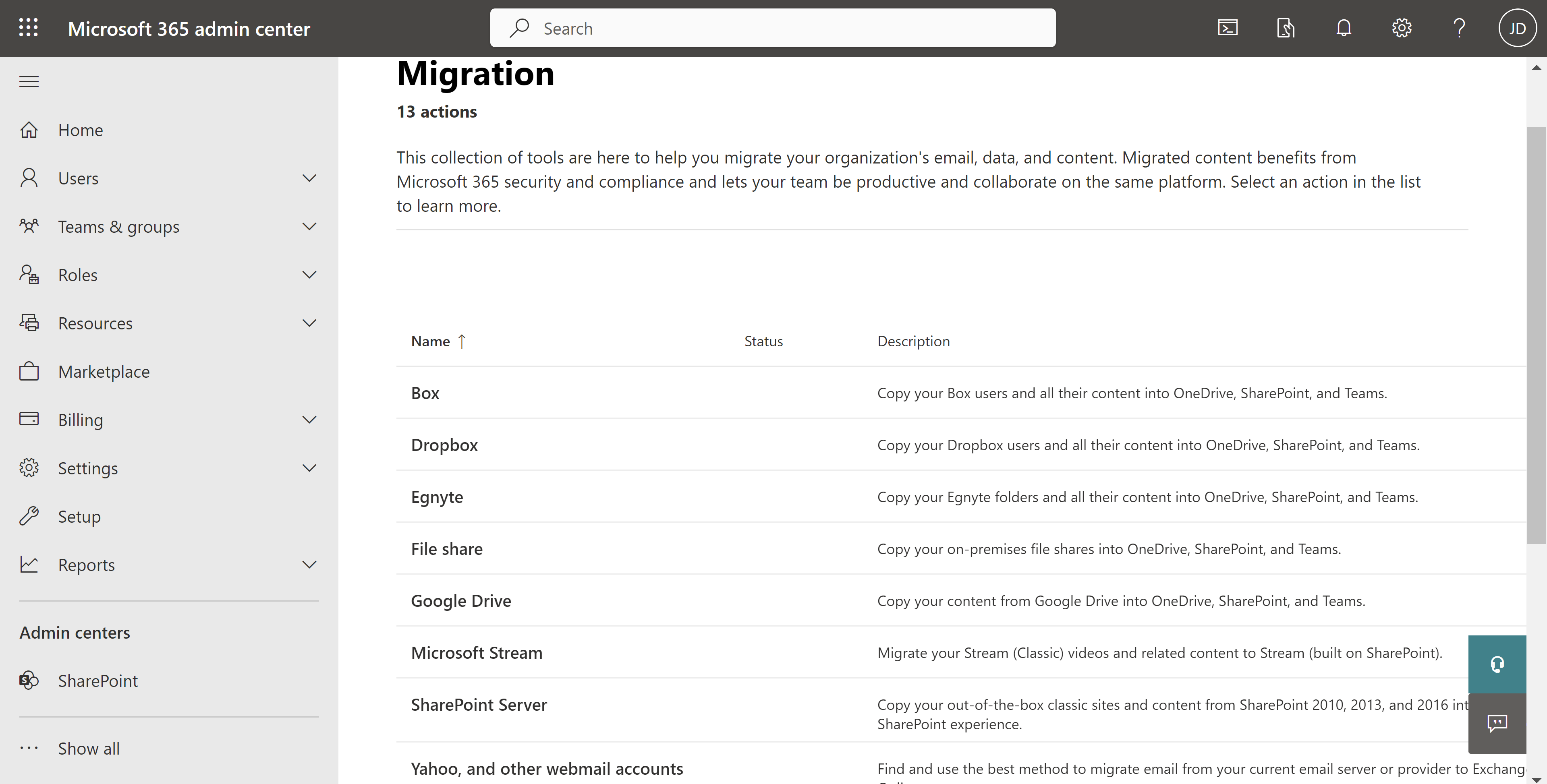Click the hamburger navigation menu icon
Viewport: 1547px width, 784px height.
28,80
